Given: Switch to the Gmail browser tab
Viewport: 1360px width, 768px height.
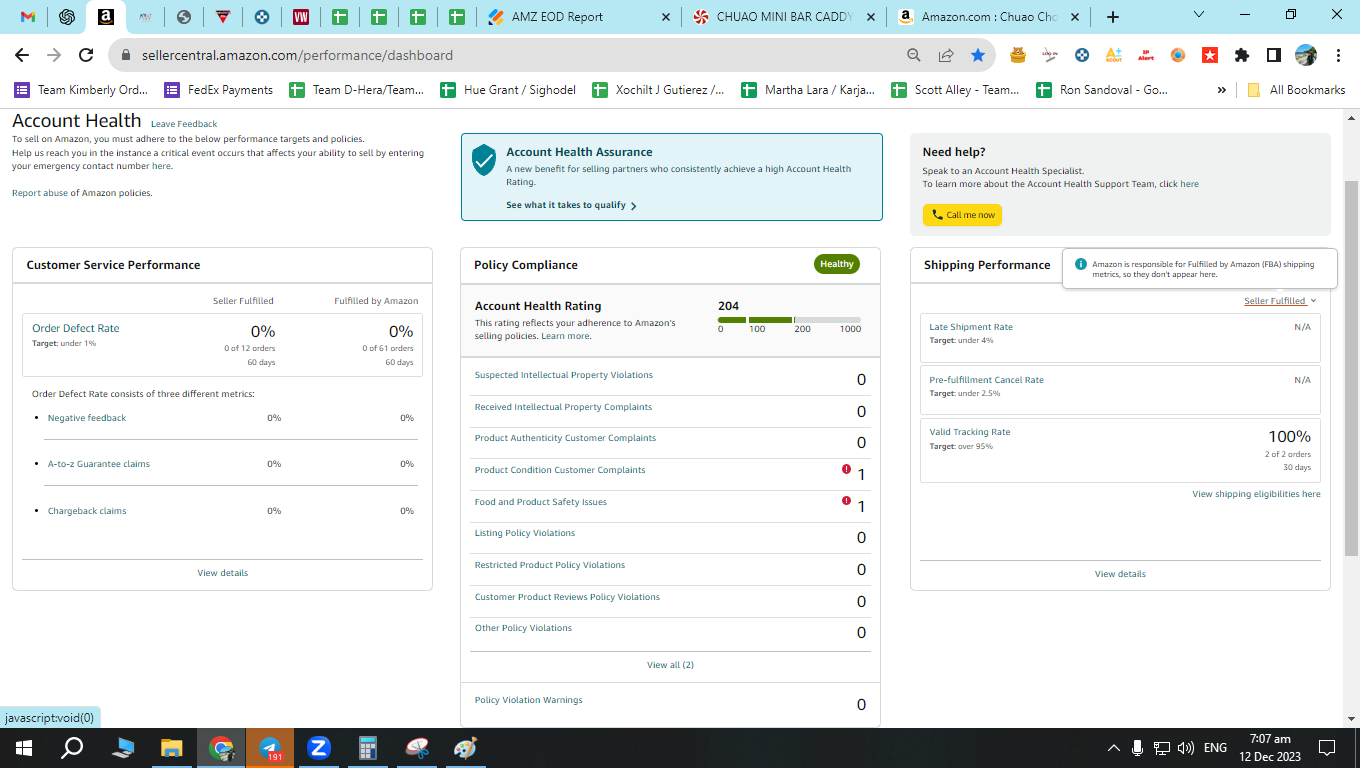Looking at the screenshot, I should [28, 17].
